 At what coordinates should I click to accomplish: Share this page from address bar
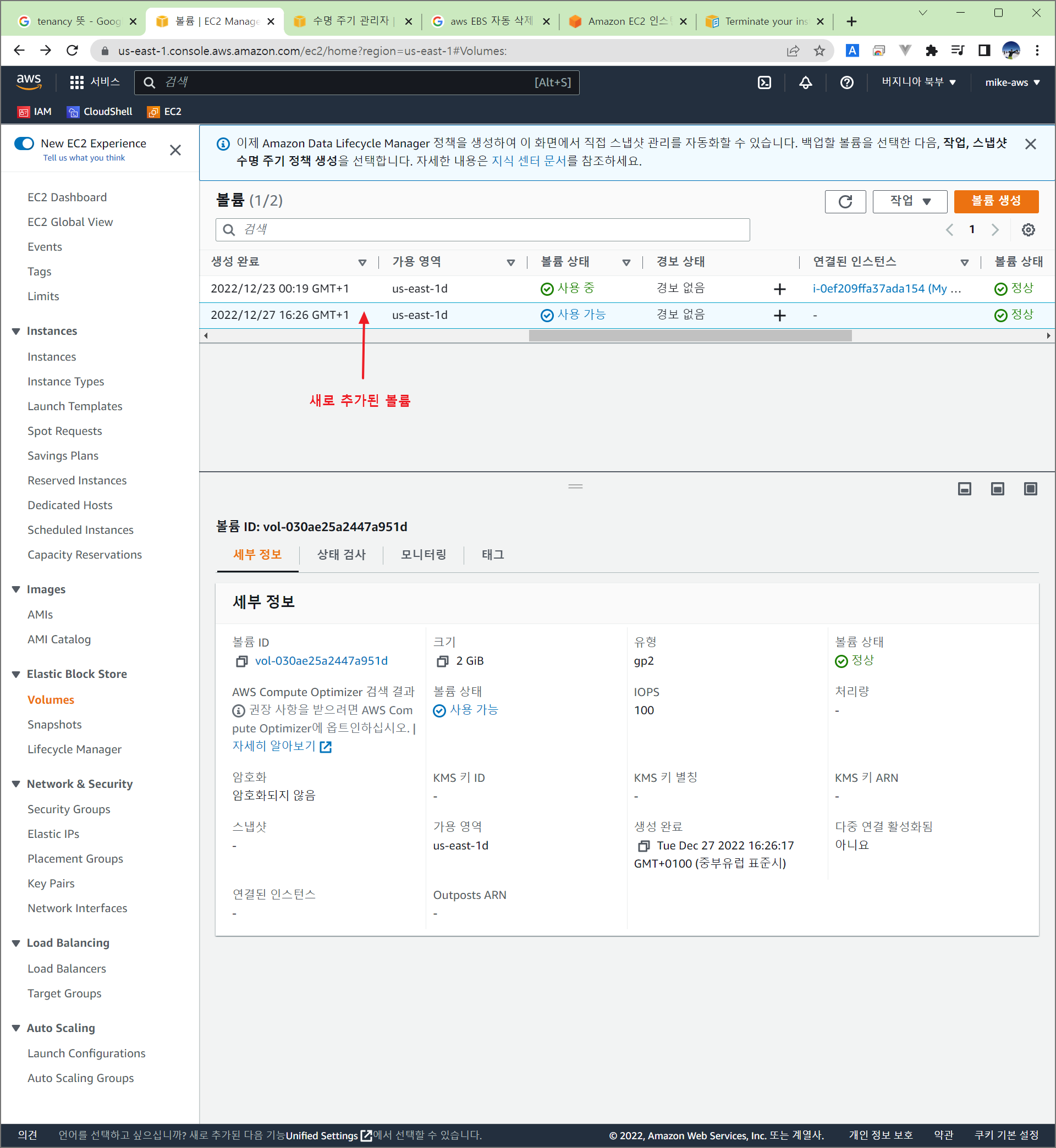(x=793, y=51)
